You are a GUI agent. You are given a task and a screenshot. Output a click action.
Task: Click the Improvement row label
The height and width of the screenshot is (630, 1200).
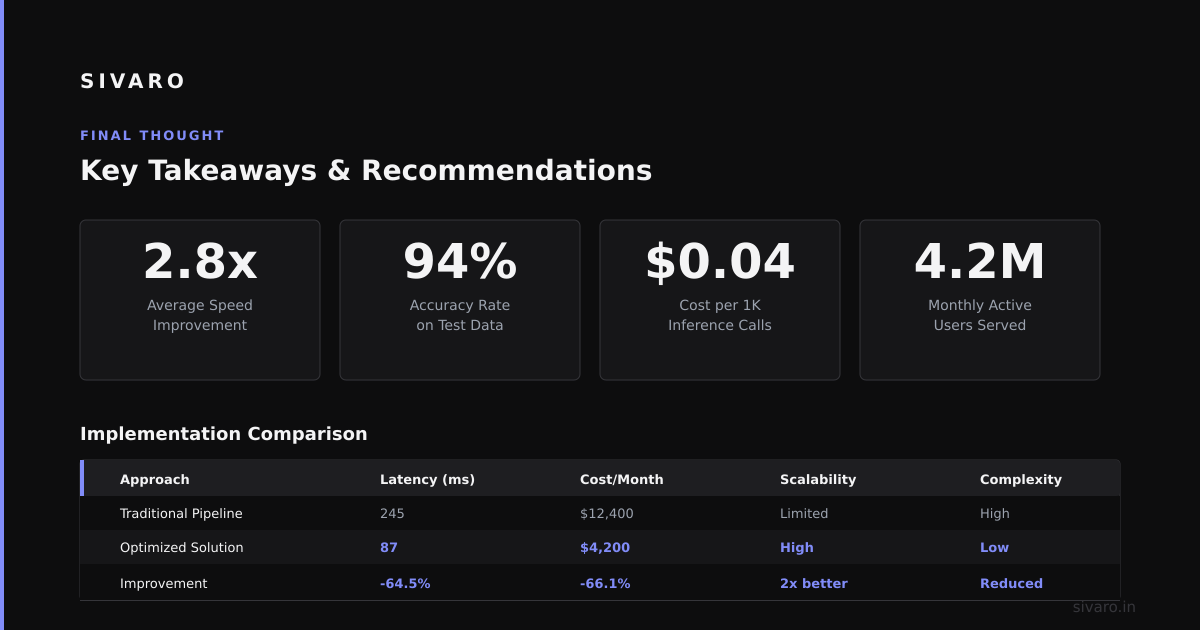click(x=164, y=583)
